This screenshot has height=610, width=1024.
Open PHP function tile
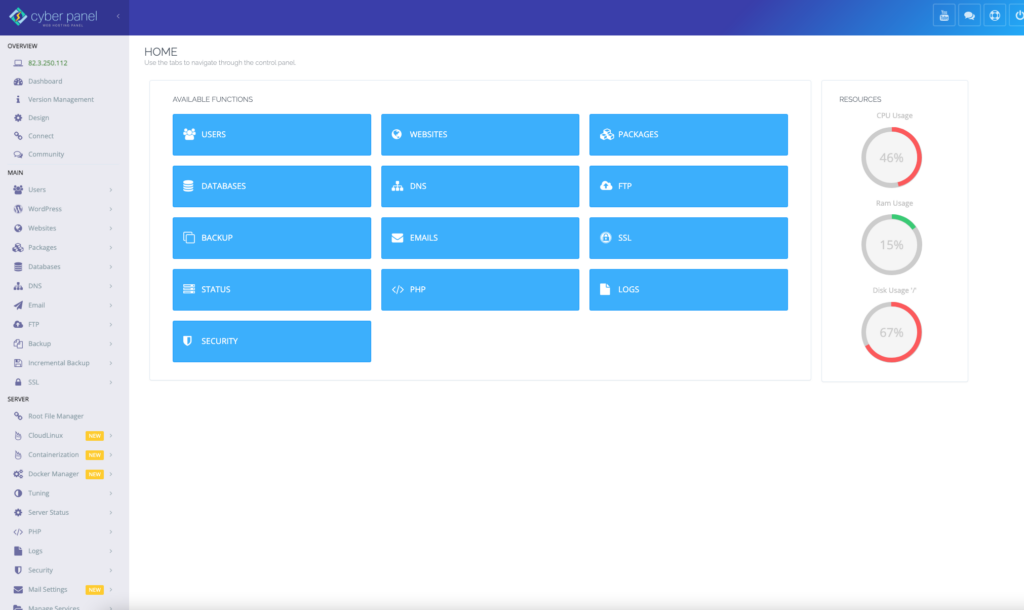480,289
